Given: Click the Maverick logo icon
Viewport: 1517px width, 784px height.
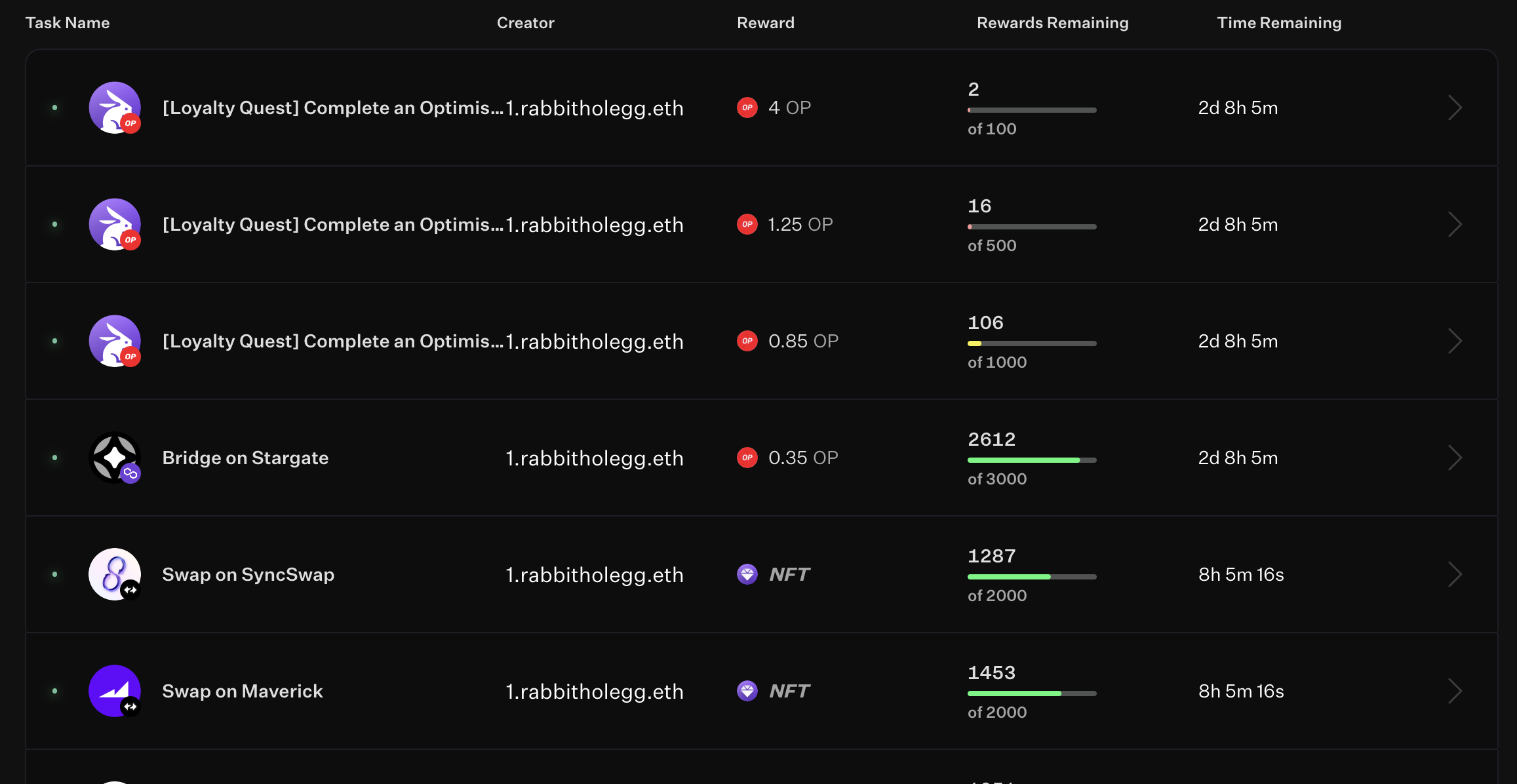Looking at the screenshot, I should 115,691.
